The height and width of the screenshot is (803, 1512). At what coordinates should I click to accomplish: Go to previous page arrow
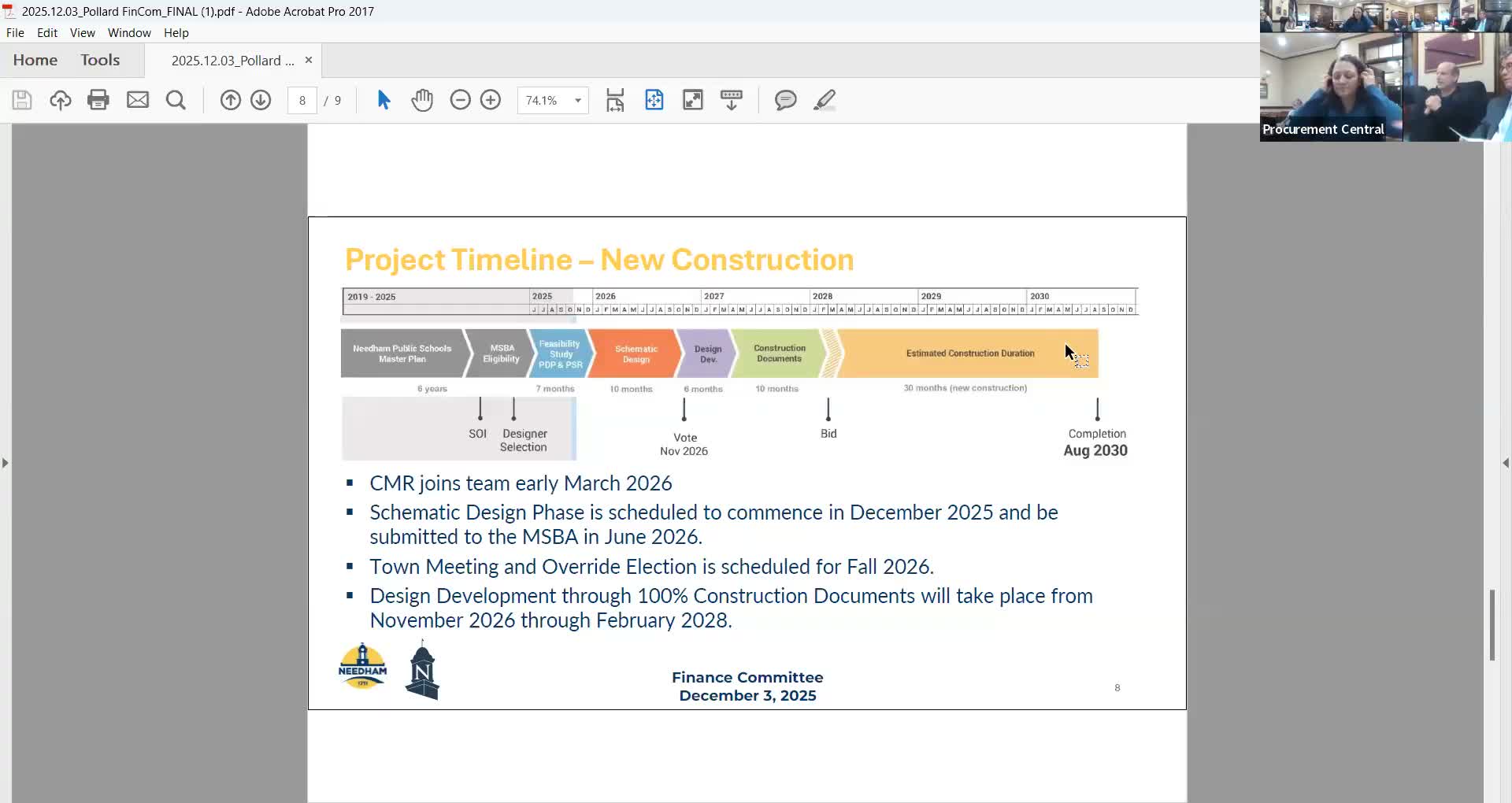230,100
